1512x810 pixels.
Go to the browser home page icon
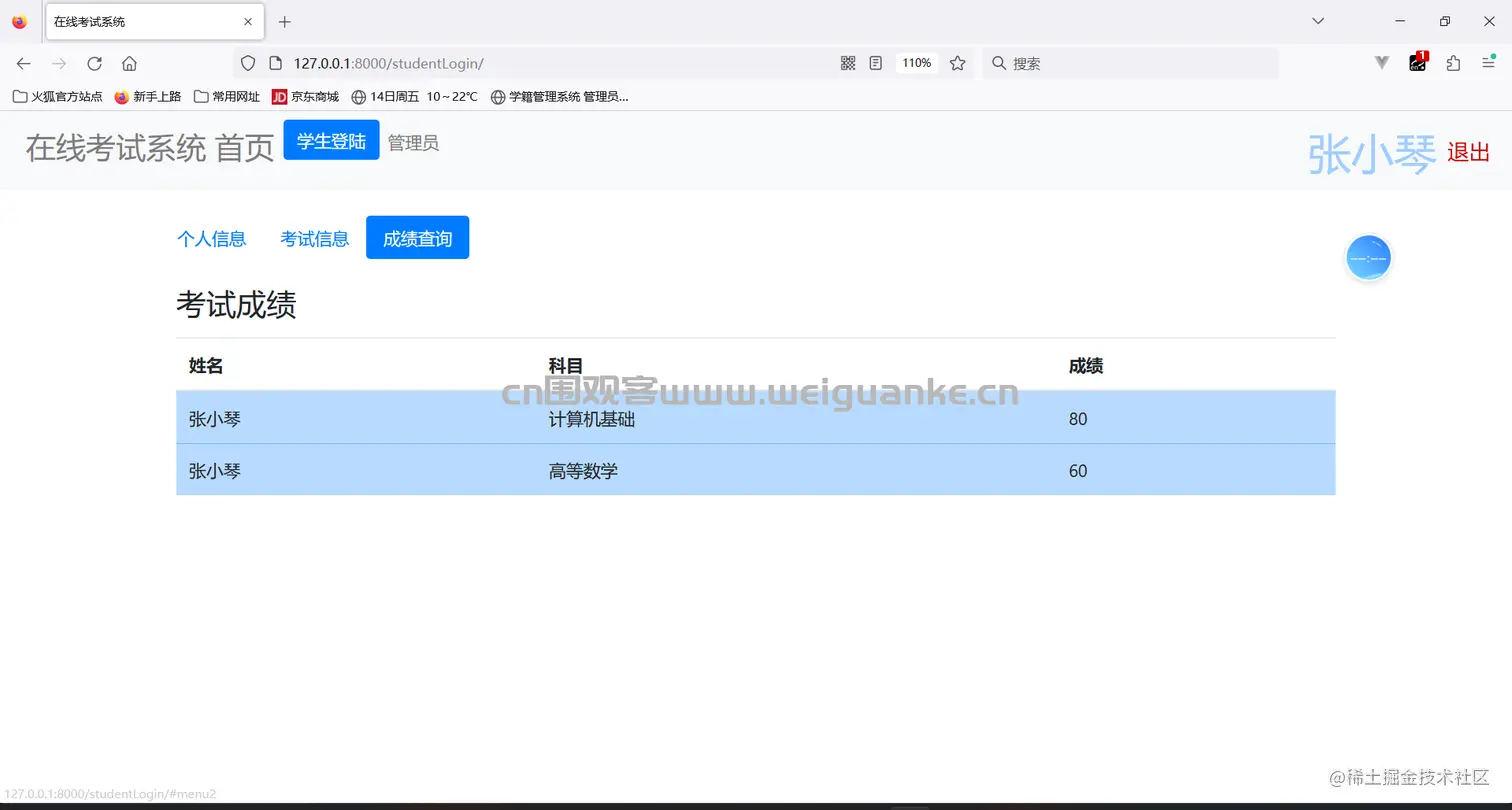[129, 63]
